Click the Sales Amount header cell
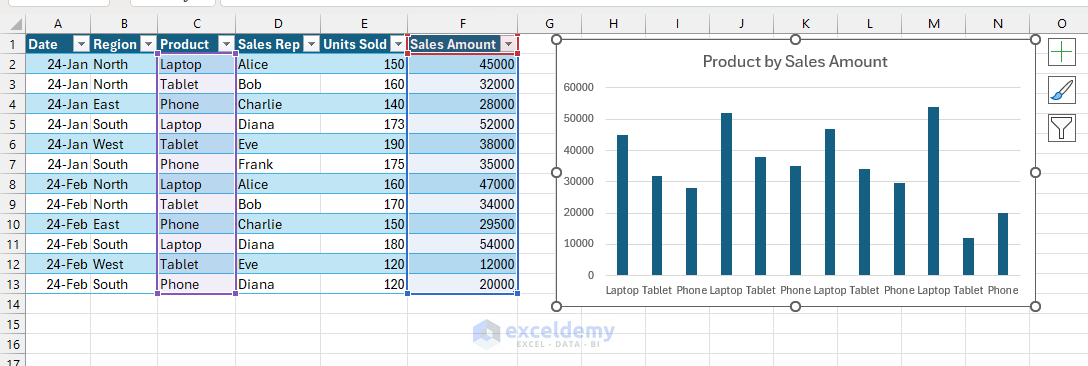This screenshot has width=1088, height=366. [x=463, y=44]
